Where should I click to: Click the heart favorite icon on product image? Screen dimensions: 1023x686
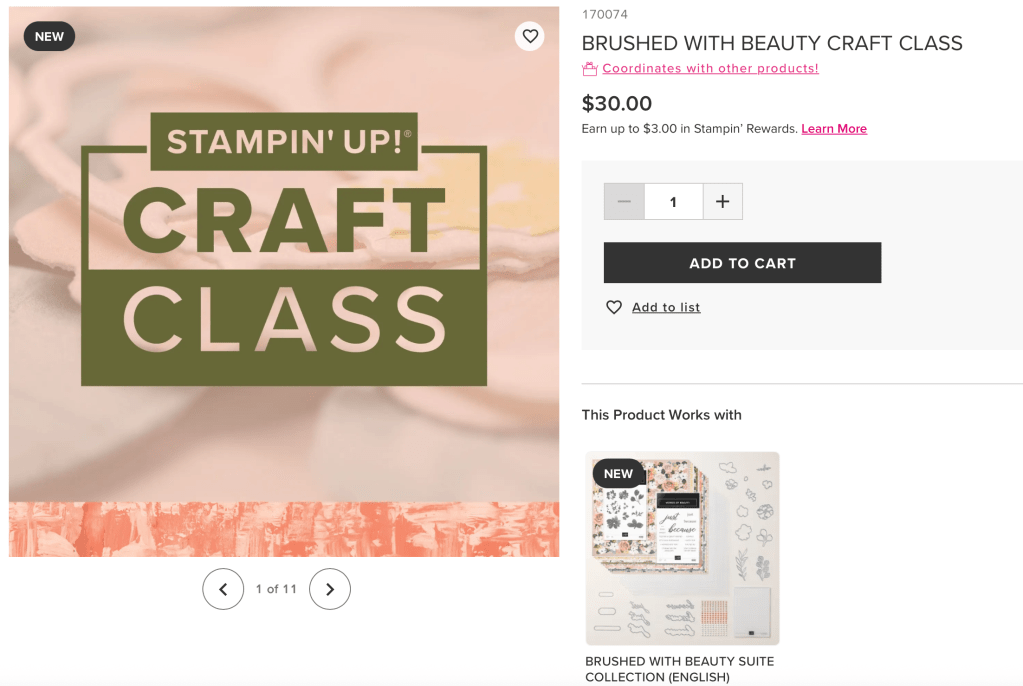coord(530,37)
